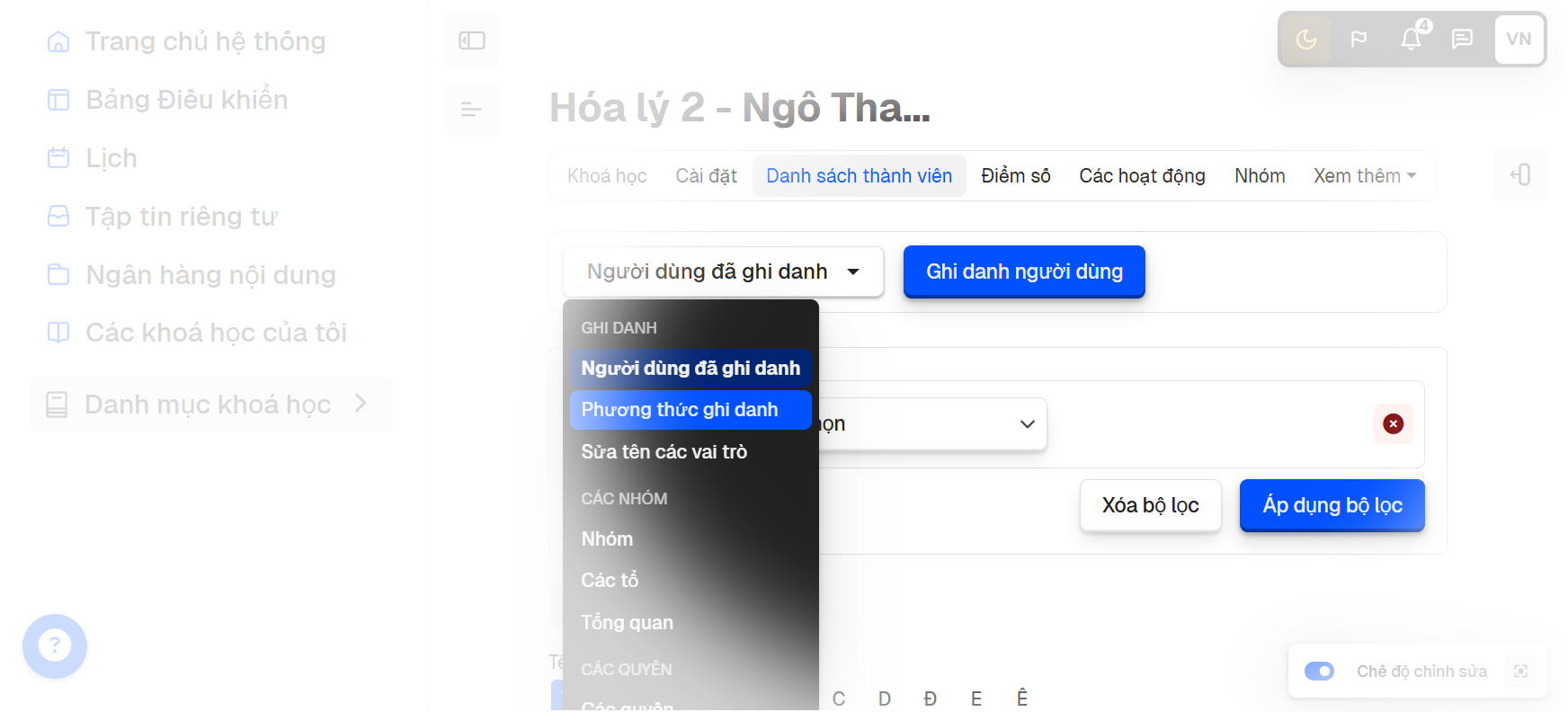Expand Danh mục khoá học chevron

pos(361,404)
